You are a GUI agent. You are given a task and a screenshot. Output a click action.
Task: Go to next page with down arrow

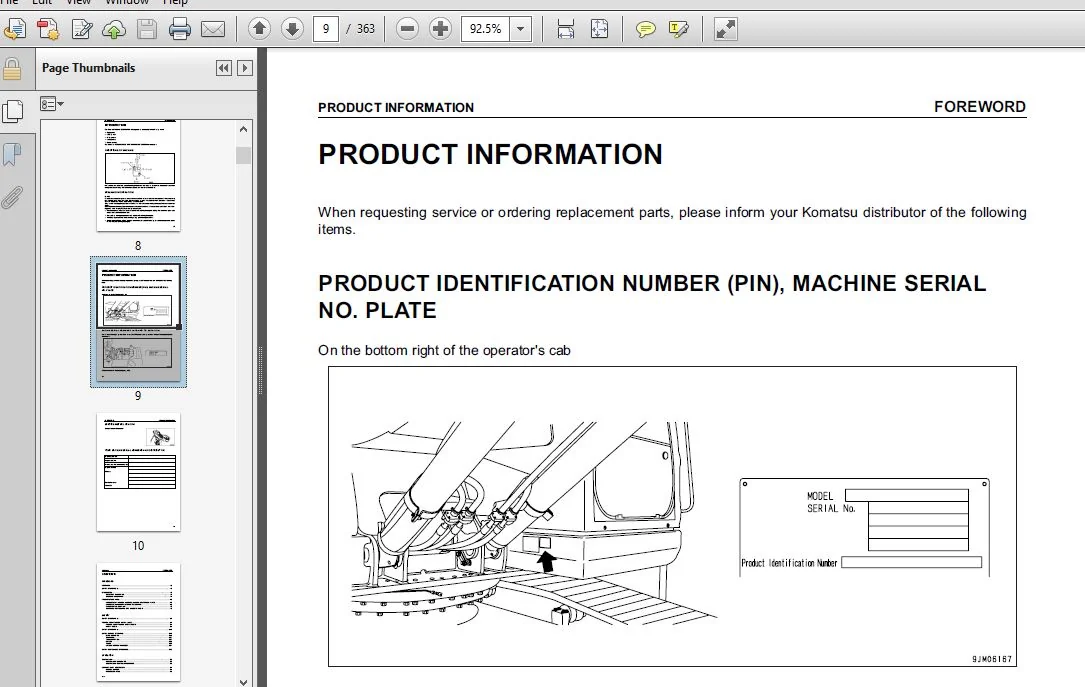coord(293,28)
